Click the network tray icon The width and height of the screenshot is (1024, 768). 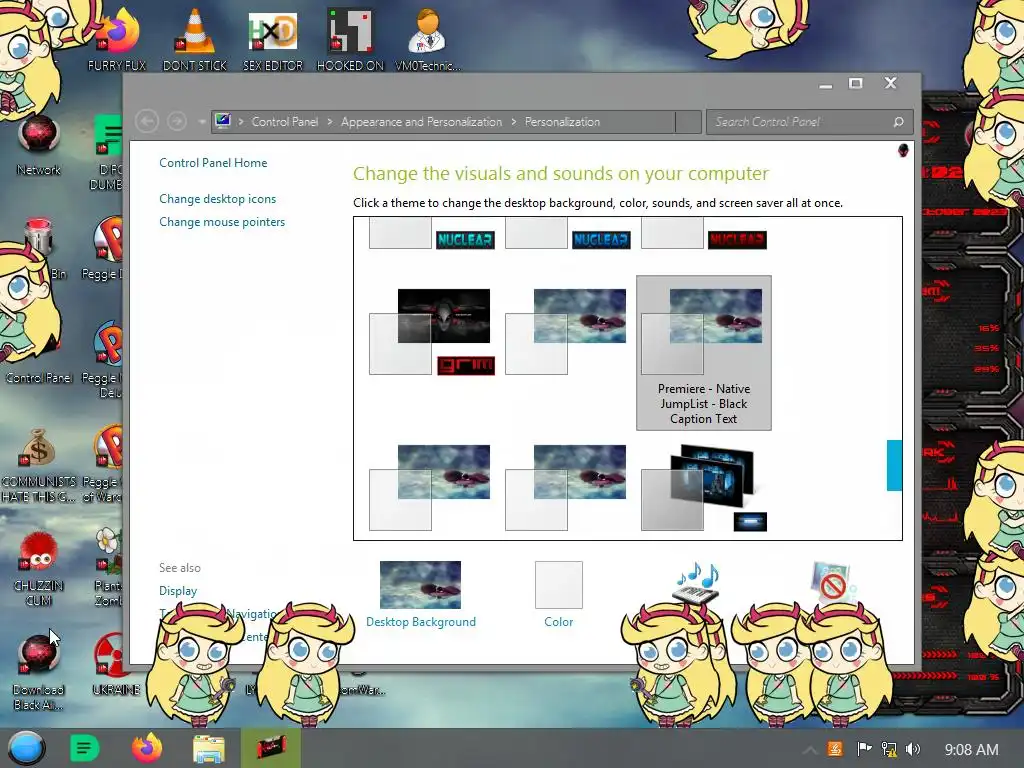pos(889,749)
